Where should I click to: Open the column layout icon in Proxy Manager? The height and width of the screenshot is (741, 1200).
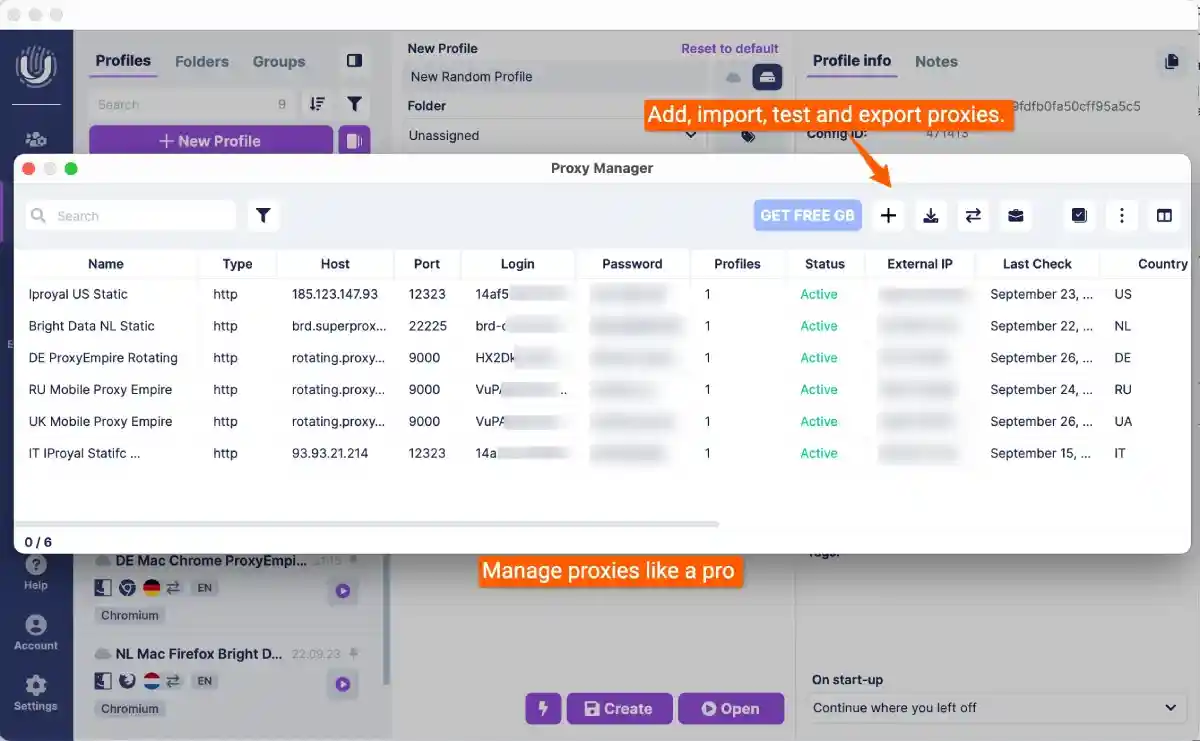click(x=1165, y=215)
